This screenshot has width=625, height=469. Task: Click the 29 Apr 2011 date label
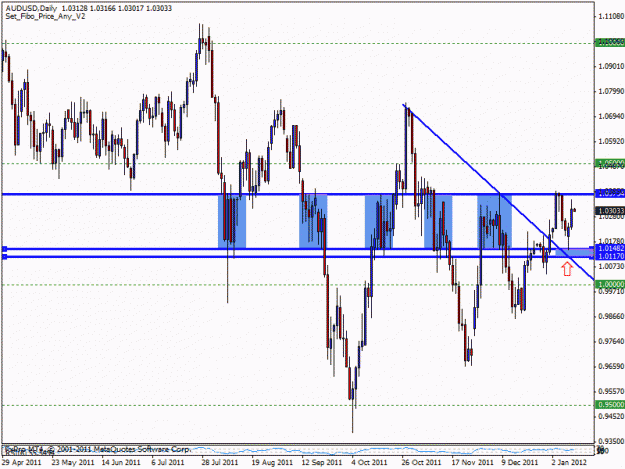pos(22,462)
